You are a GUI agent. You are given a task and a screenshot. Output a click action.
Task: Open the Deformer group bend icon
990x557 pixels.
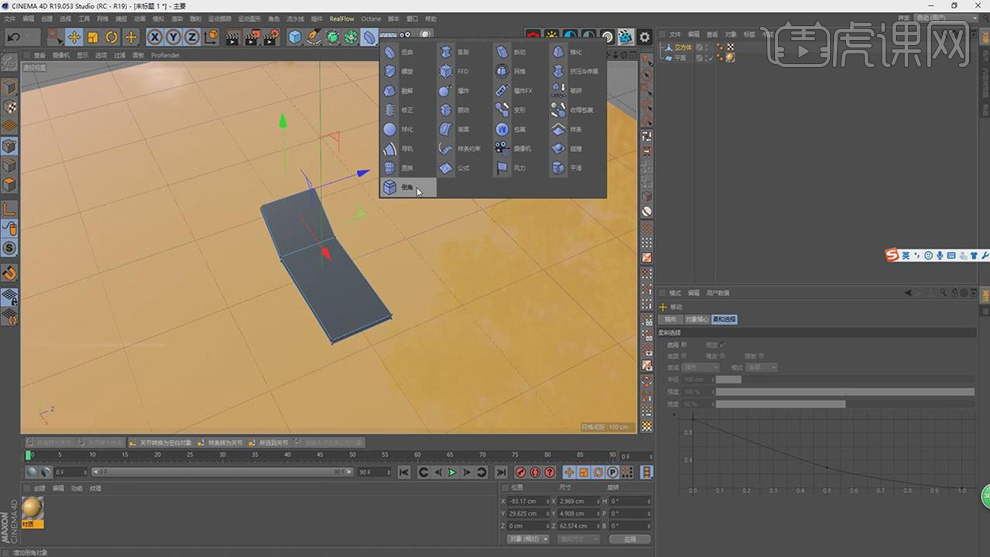tap(369, 37)
